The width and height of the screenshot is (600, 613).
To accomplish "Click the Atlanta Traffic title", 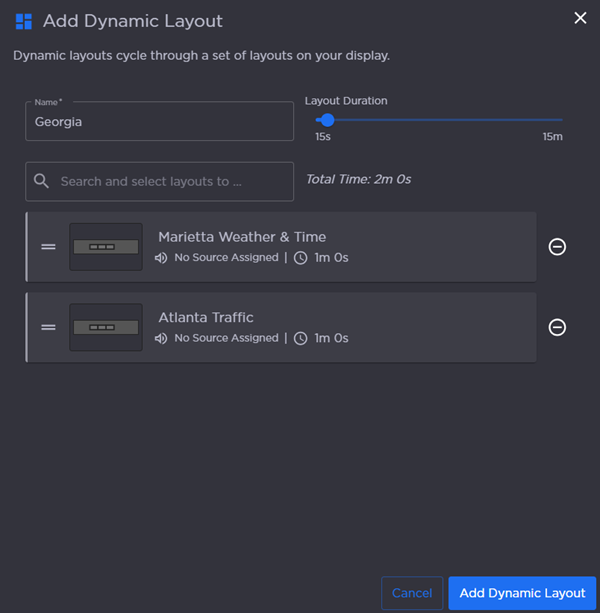I will coord(206,317).
